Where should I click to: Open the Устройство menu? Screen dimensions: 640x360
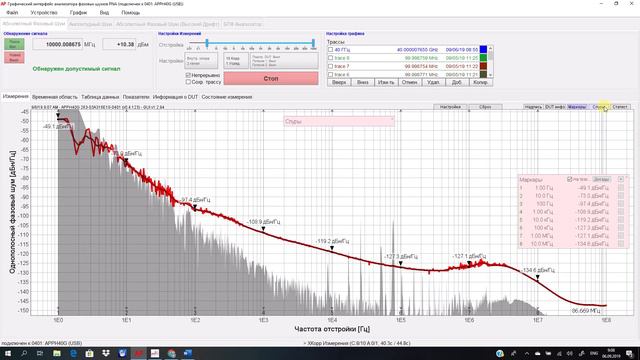pos(44,13)
